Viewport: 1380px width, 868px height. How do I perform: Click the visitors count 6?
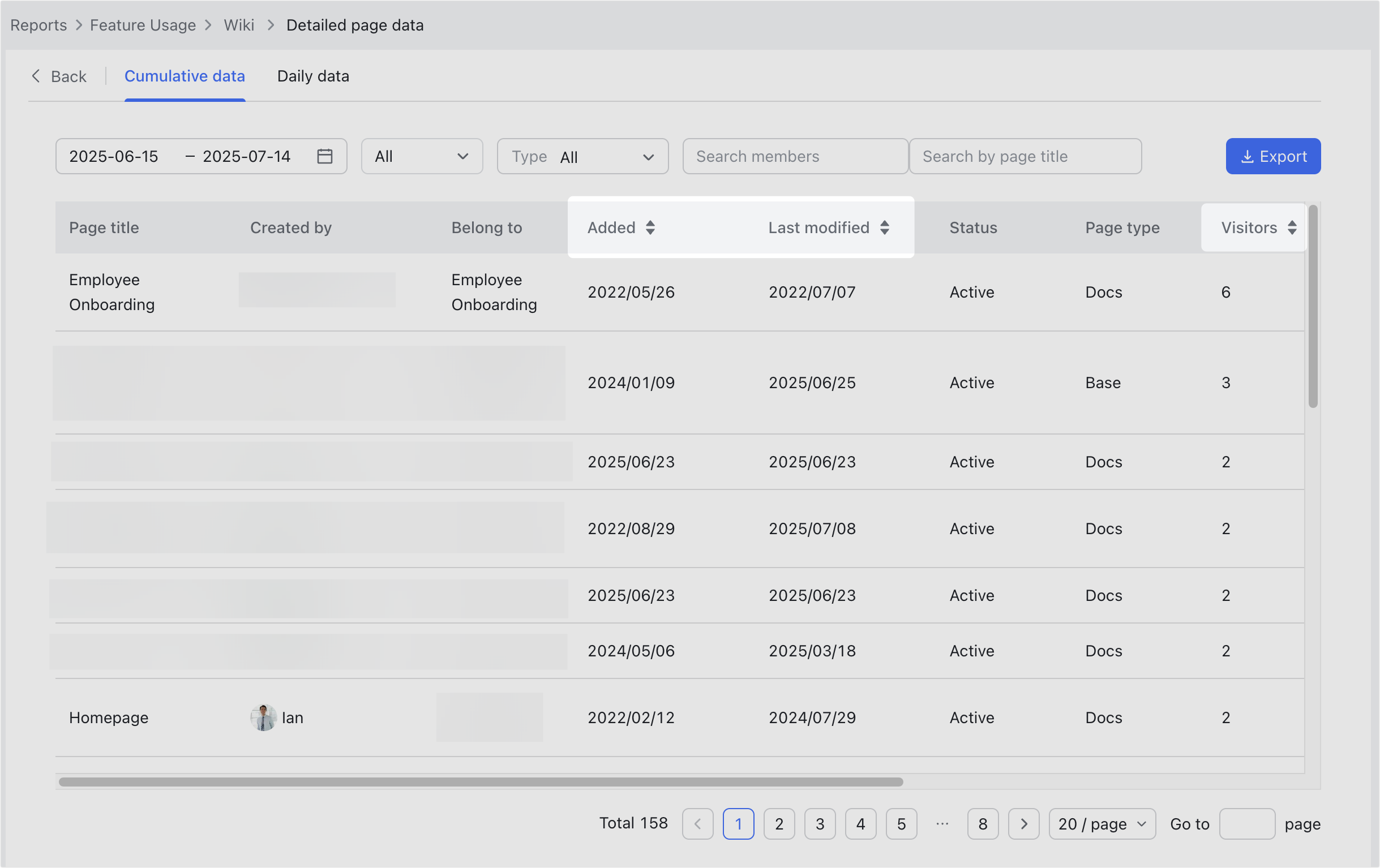coord(1226,292)
